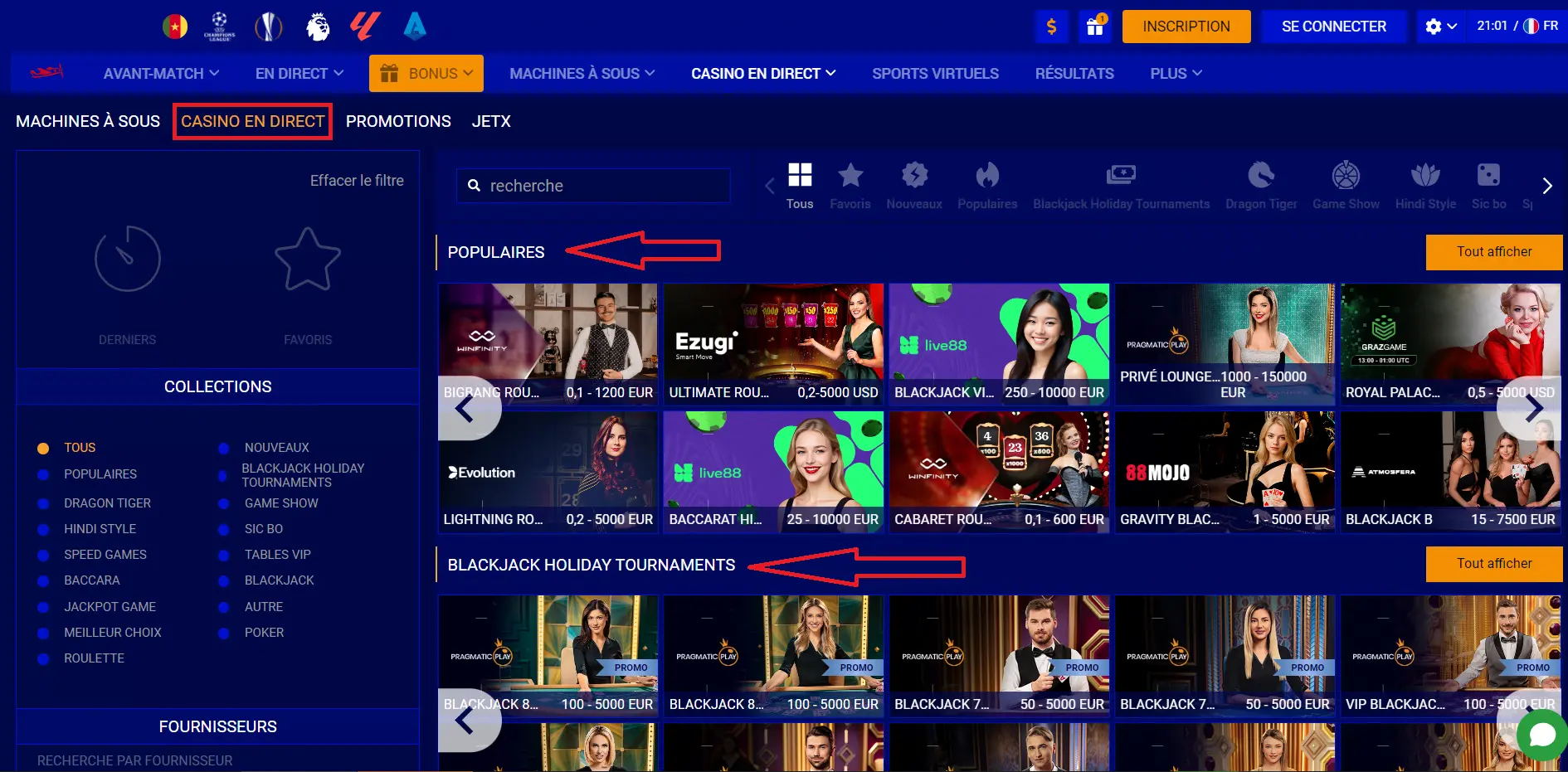Open the gift box bonus icon
The height and width of the screenshot is (772, 1568).
click(x=1095, y=27)
